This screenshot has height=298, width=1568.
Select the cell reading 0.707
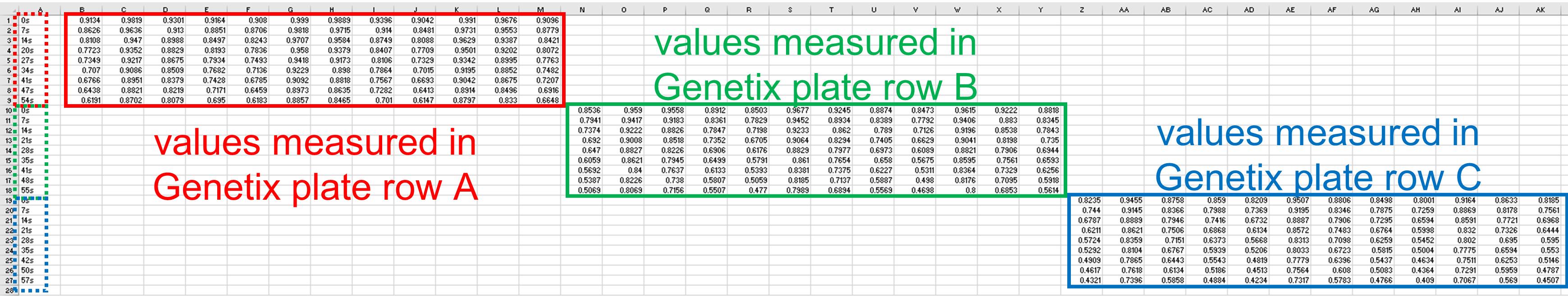coord(82,70)
